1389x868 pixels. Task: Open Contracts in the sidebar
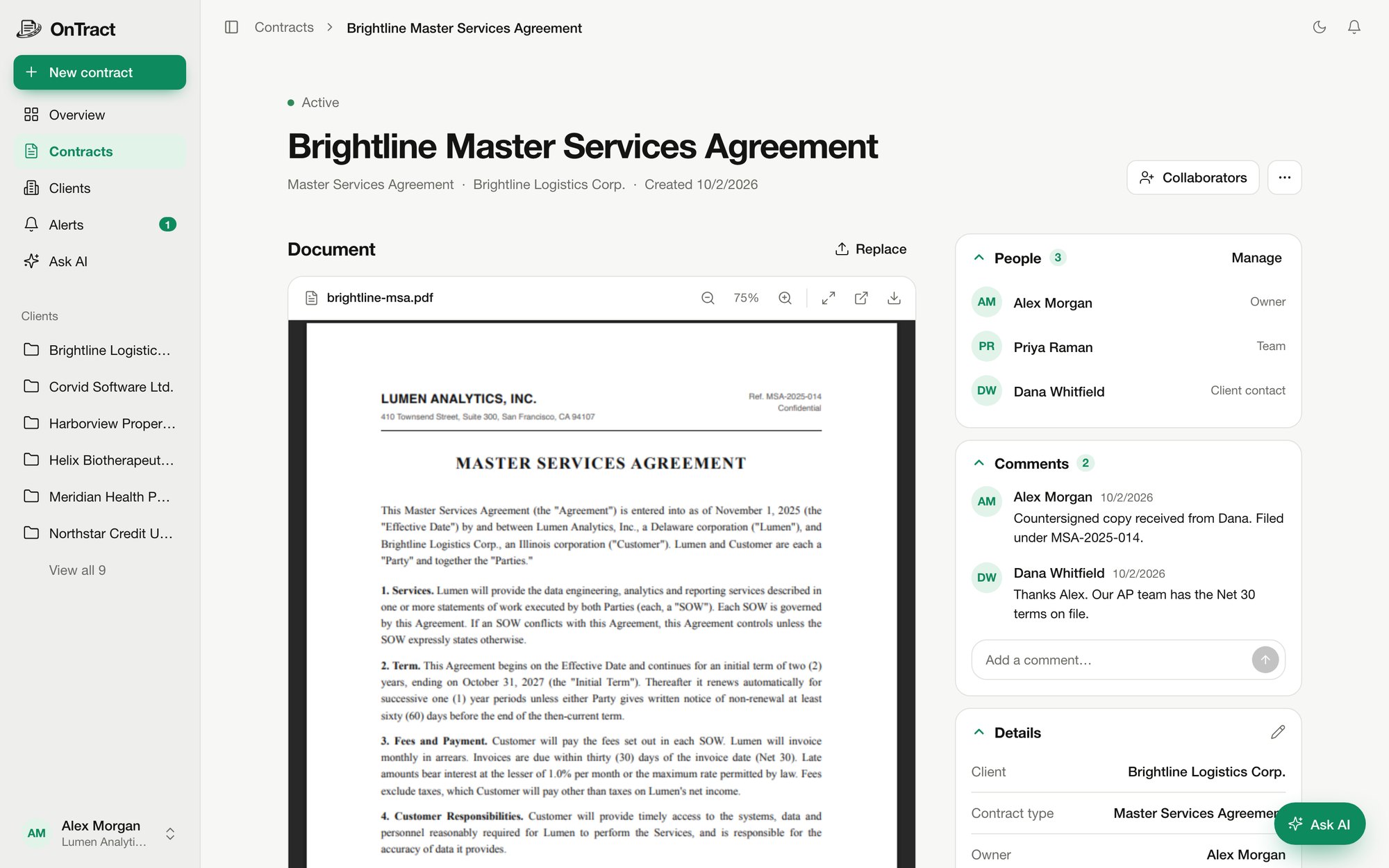(100, 151)
